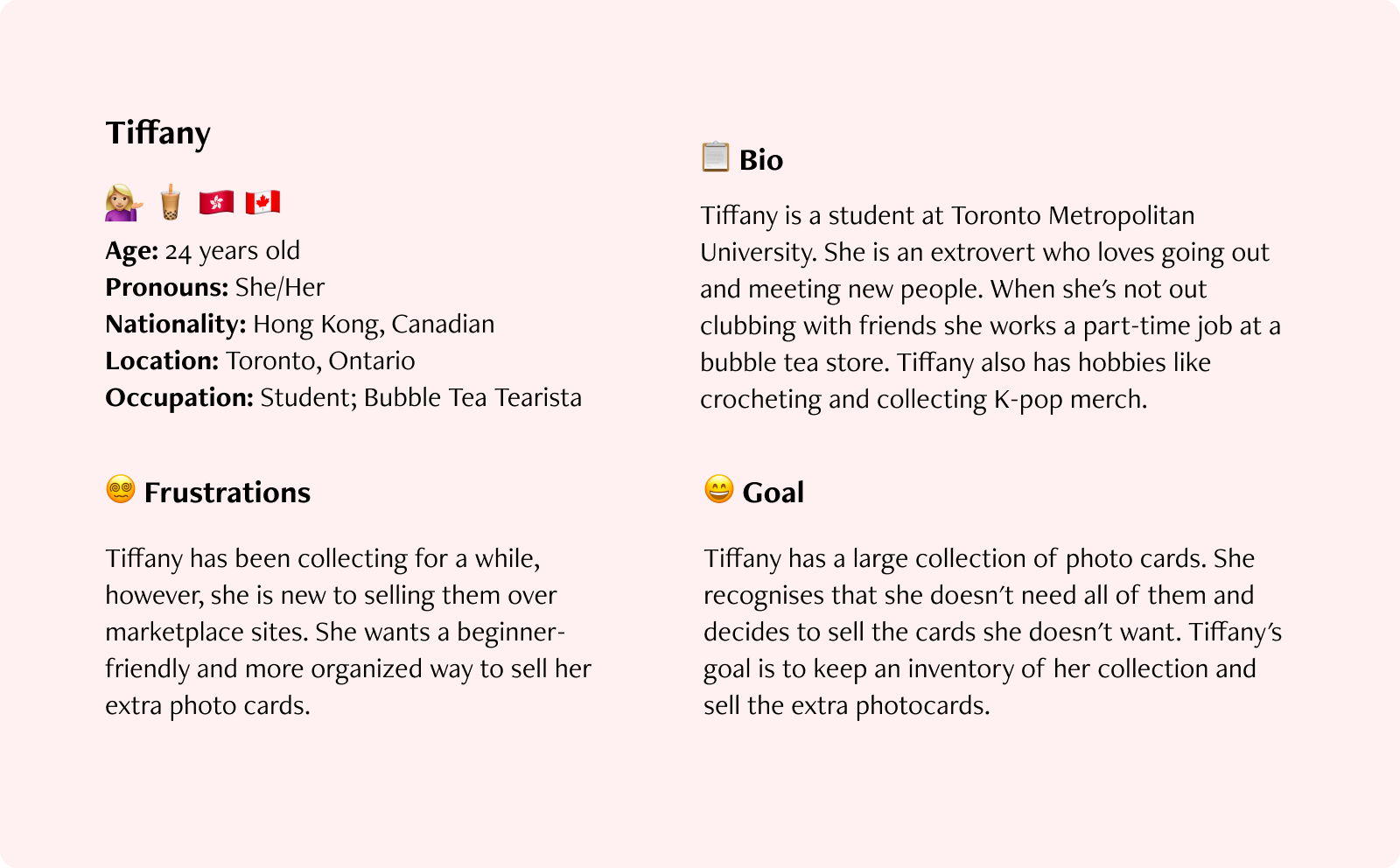The height and width of the screenshot is (868, 1400).
Task: Click the Age label text
Action: coord(132,251)
